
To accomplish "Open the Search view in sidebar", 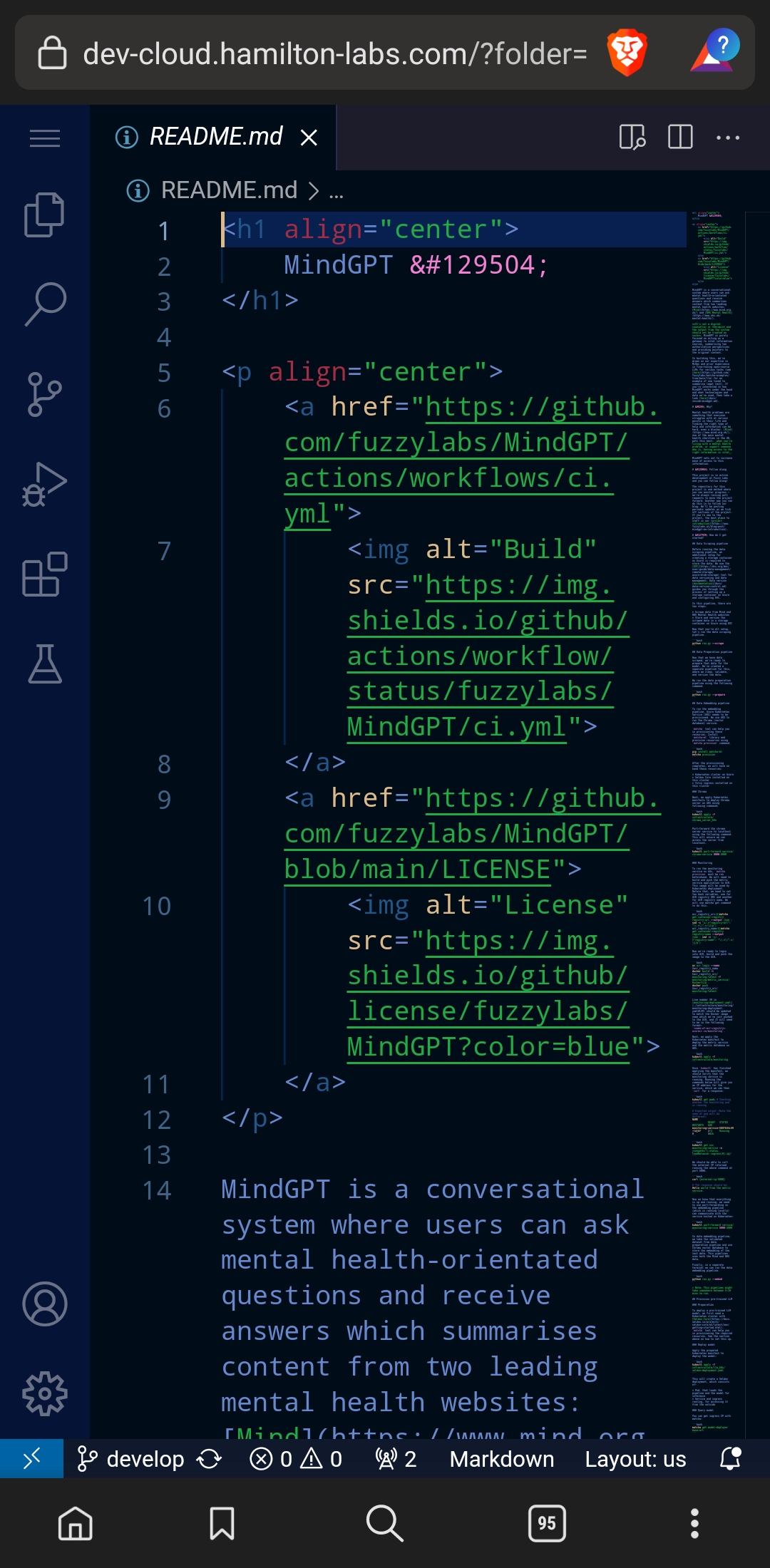I will pyautogui.click(x=44, y=304).
